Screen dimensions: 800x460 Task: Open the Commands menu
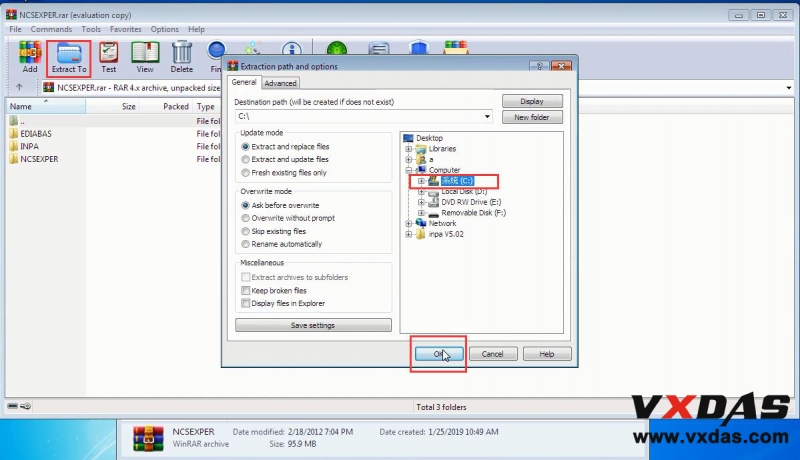pos(51,29)
